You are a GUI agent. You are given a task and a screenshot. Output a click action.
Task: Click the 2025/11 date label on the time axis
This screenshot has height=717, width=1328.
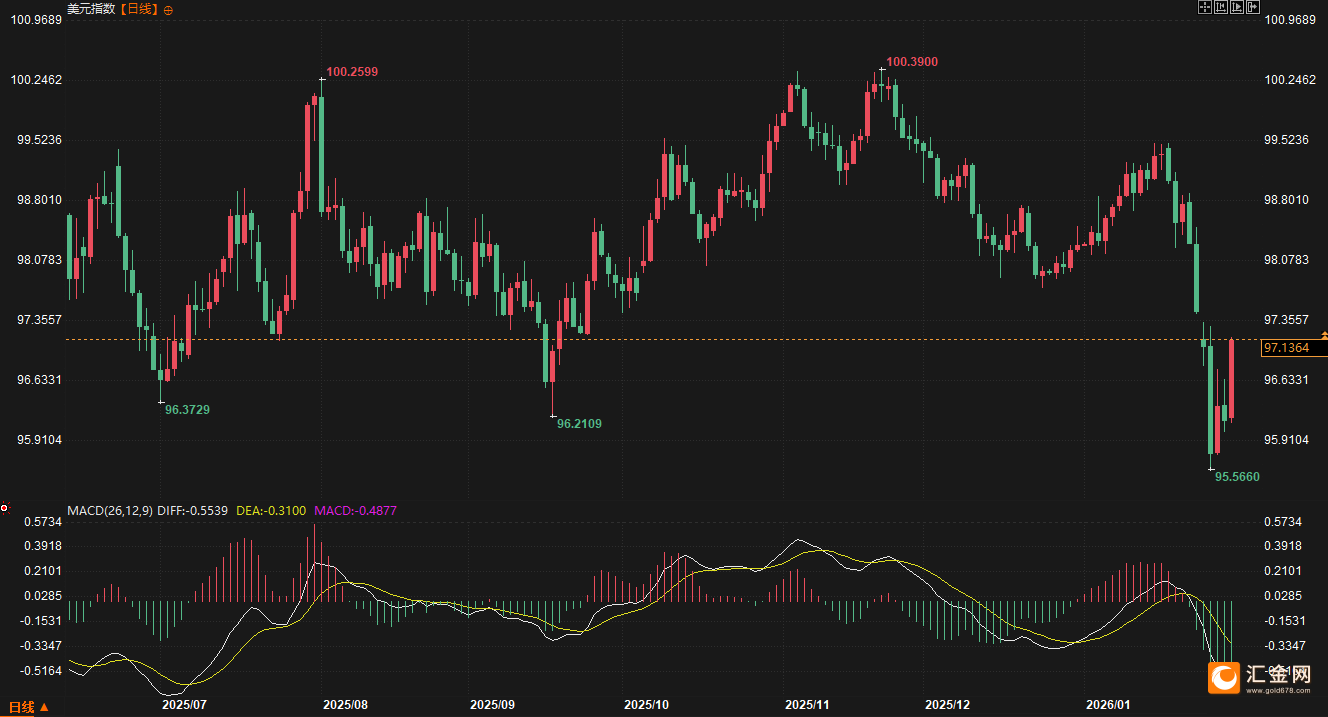click(x=808, y=705)
